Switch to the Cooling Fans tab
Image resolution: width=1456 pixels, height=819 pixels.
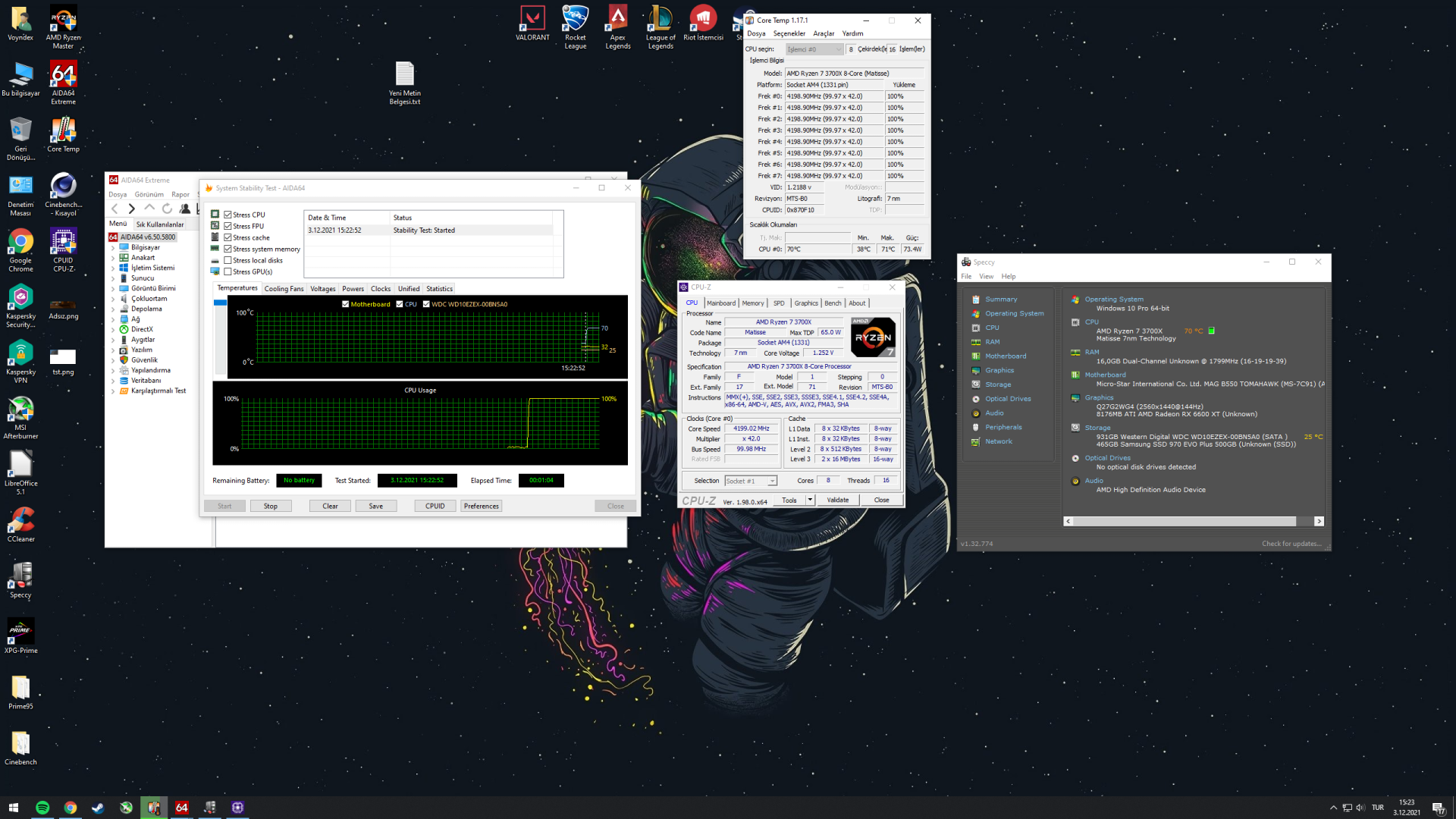click(284, 289)
